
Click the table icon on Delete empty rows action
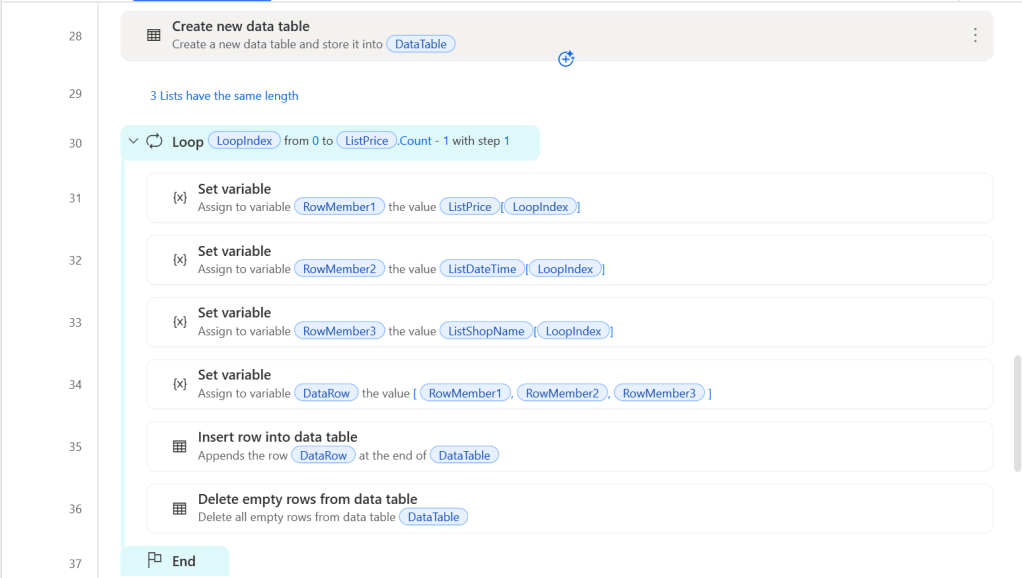180,508
